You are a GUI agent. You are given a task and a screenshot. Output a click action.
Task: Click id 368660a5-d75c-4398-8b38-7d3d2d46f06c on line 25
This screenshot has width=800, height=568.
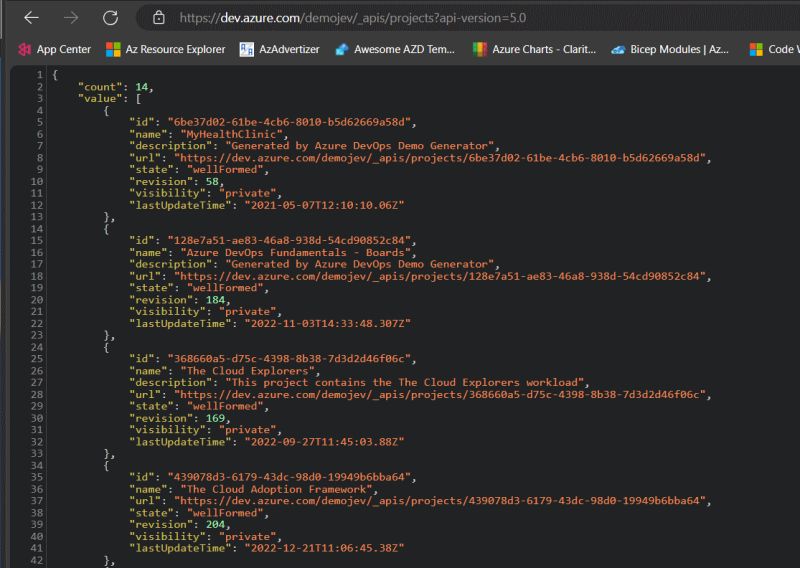[289, 359]
